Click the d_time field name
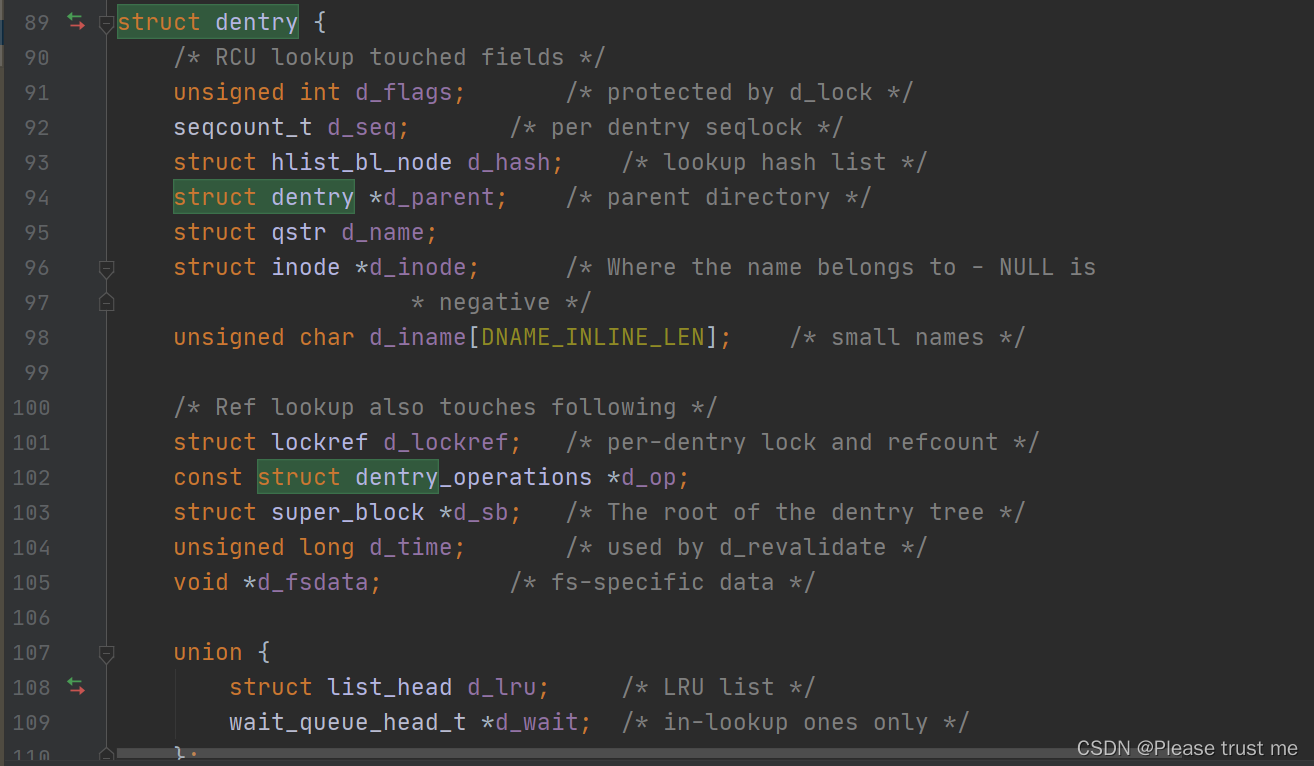 click(x=411, y=547)
